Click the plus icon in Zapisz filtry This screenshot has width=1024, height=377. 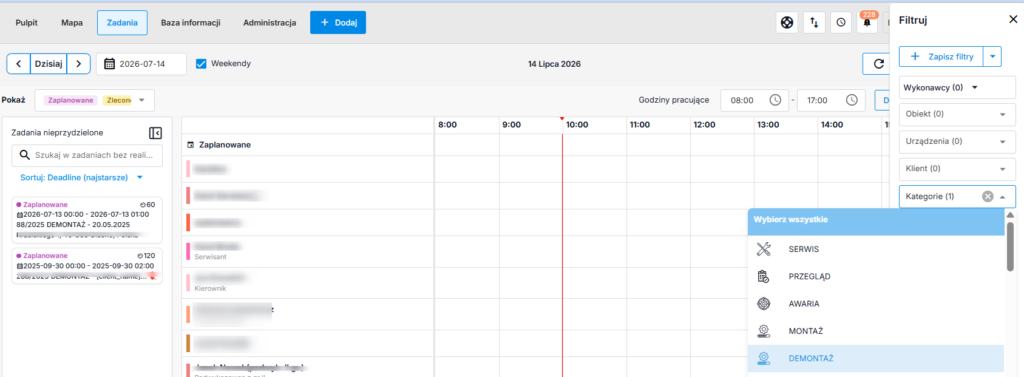(915, 57)
